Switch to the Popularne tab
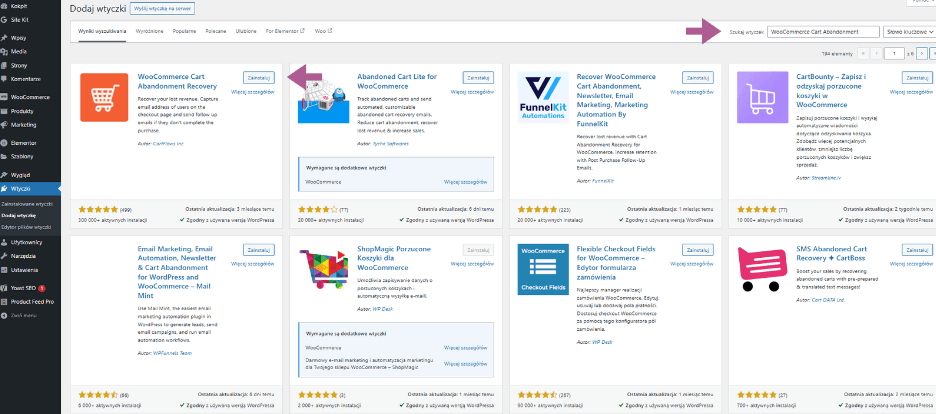Viewport: 936px width, 414px height. click(184, 31)
